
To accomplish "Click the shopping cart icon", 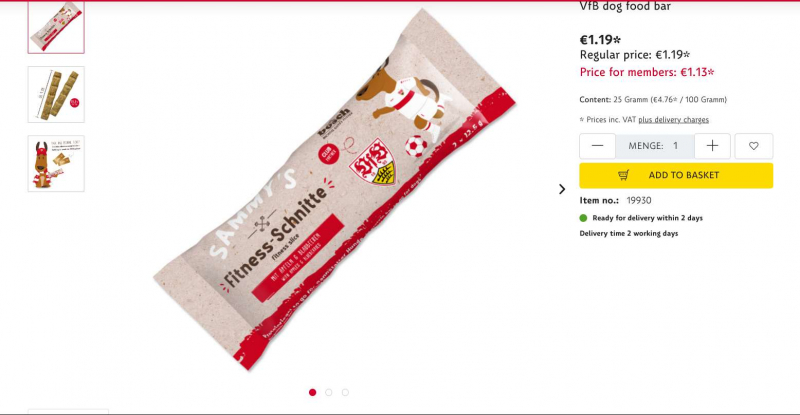I will pyautogui.click(x=623, y=175).
